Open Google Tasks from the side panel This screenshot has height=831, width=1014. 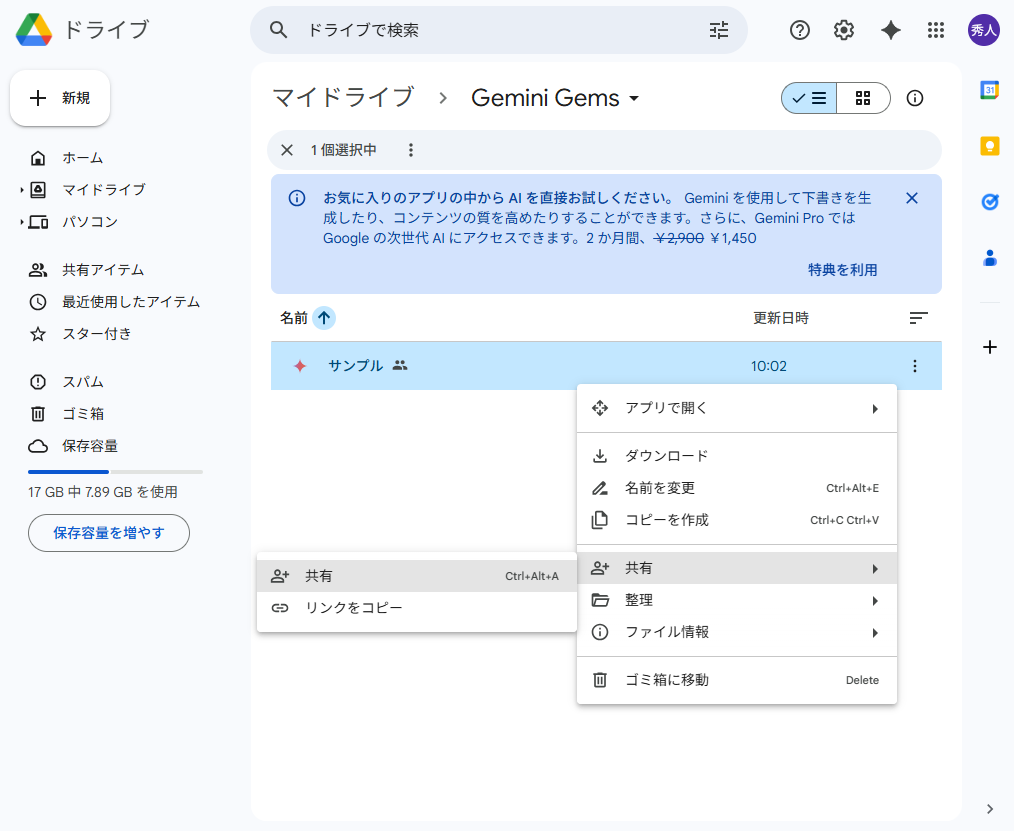point(990,202)
